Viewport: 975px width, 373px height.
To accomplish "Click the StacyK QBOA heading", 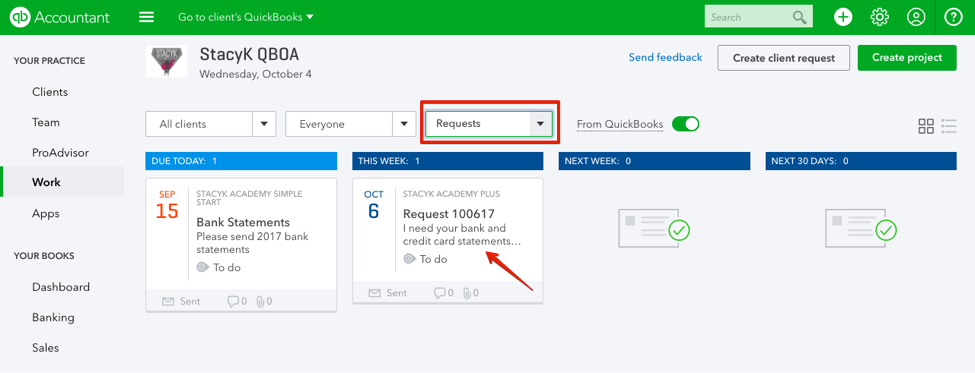I will [249, 54].
